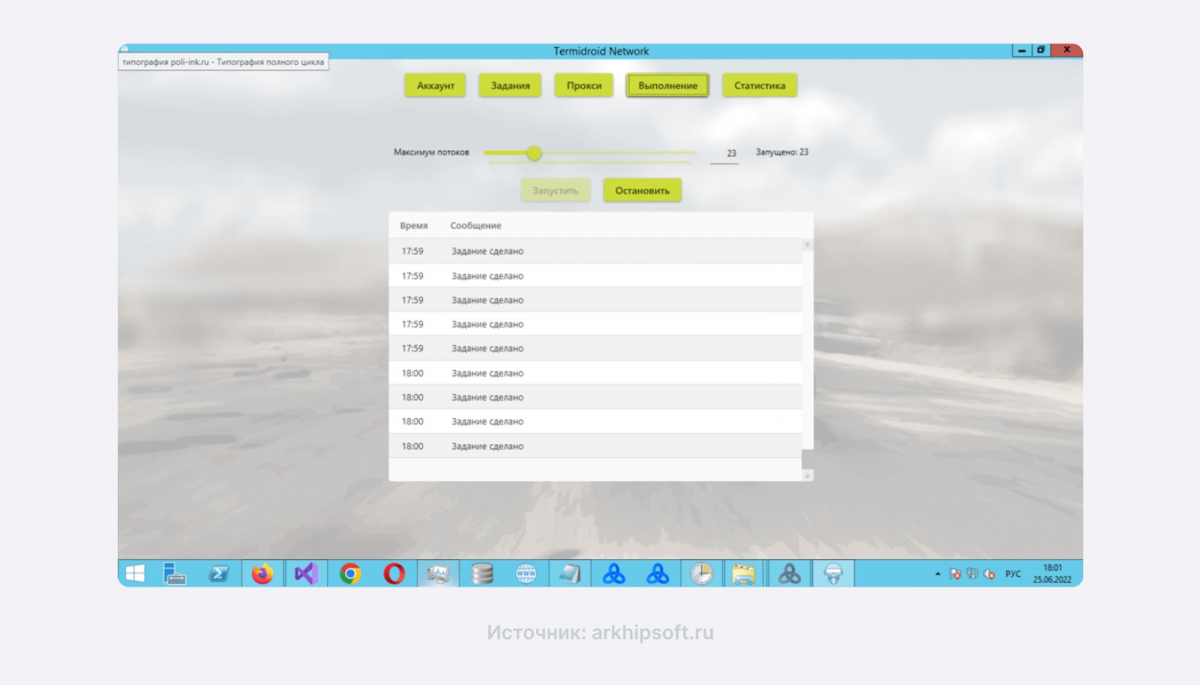Click the thread count field showing 23
Viewport: 1200px width, 685px height.
(725, 154)
